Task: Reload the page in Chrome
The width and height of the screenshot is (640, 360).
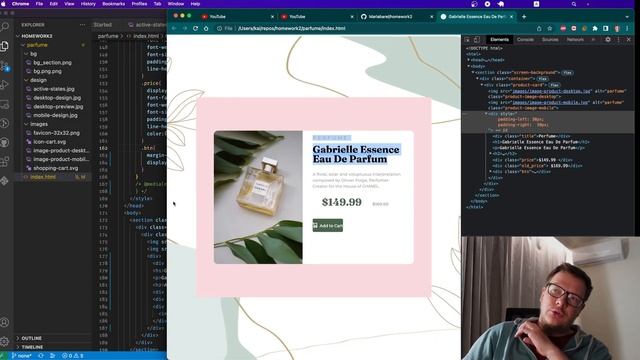Action: click(196, 28)
